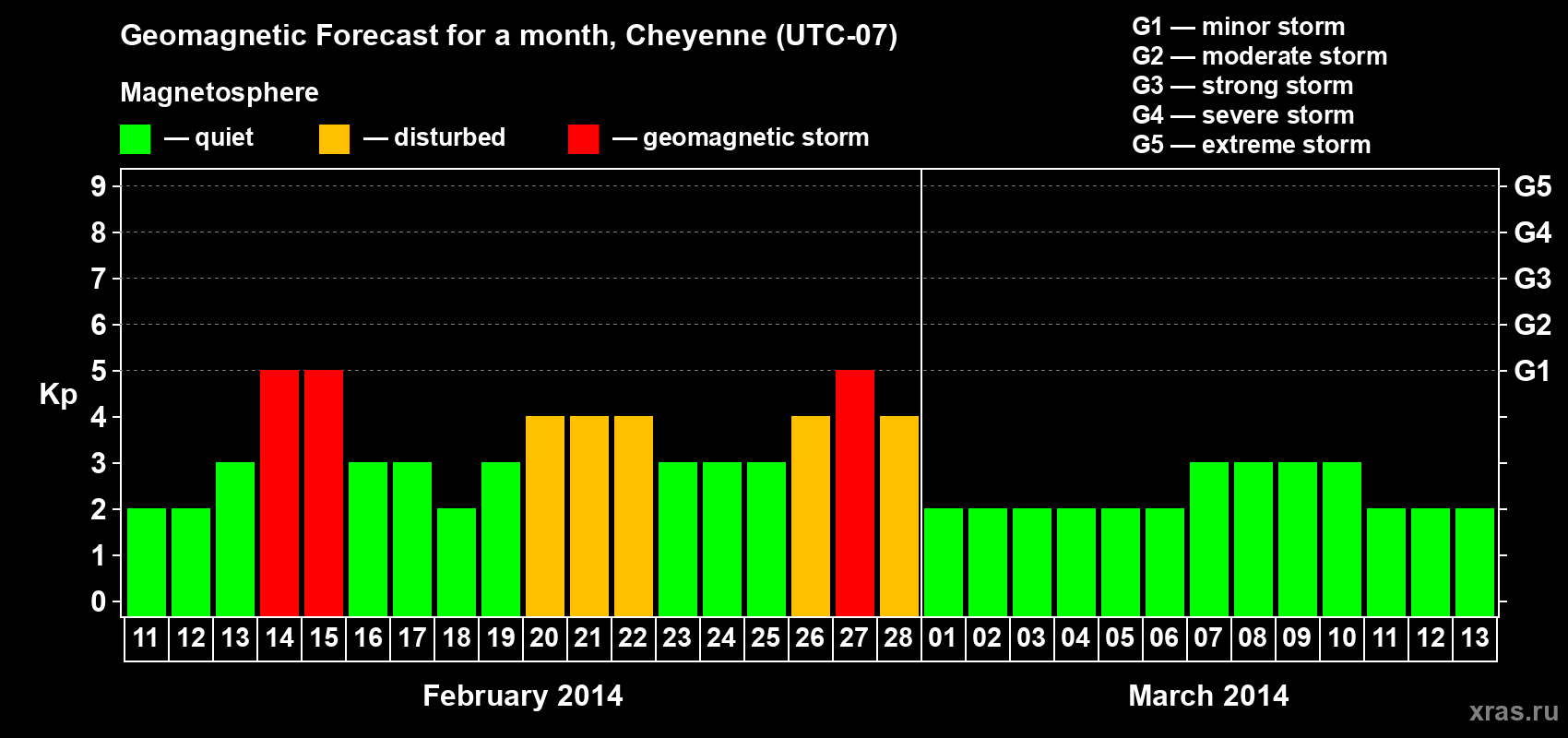Click the G1 label on right axis
Viewport: 1568px width, 738px height.
pos(1533,371)
